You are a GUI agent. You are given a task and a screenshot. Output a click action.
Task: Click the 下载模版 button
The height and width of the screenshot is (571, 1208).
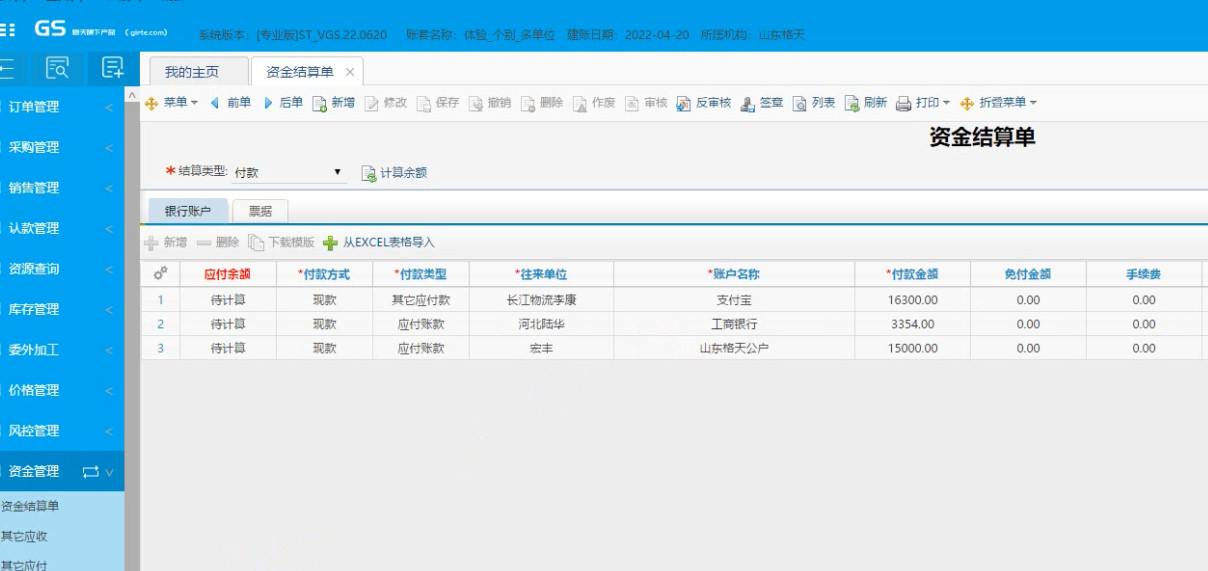pyautogui.click(x=281, y=242)
